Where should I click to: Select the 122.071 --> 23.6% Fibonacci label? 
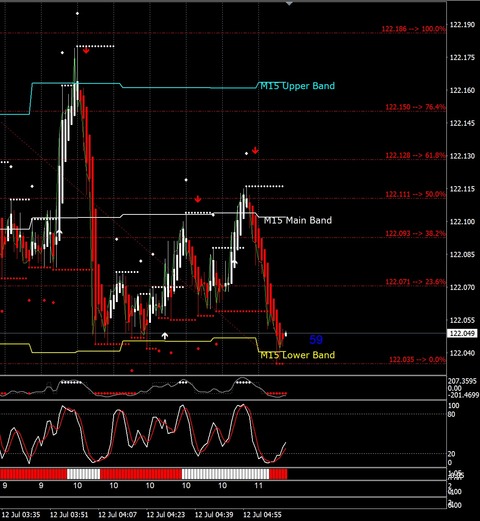tap(415, 282)
